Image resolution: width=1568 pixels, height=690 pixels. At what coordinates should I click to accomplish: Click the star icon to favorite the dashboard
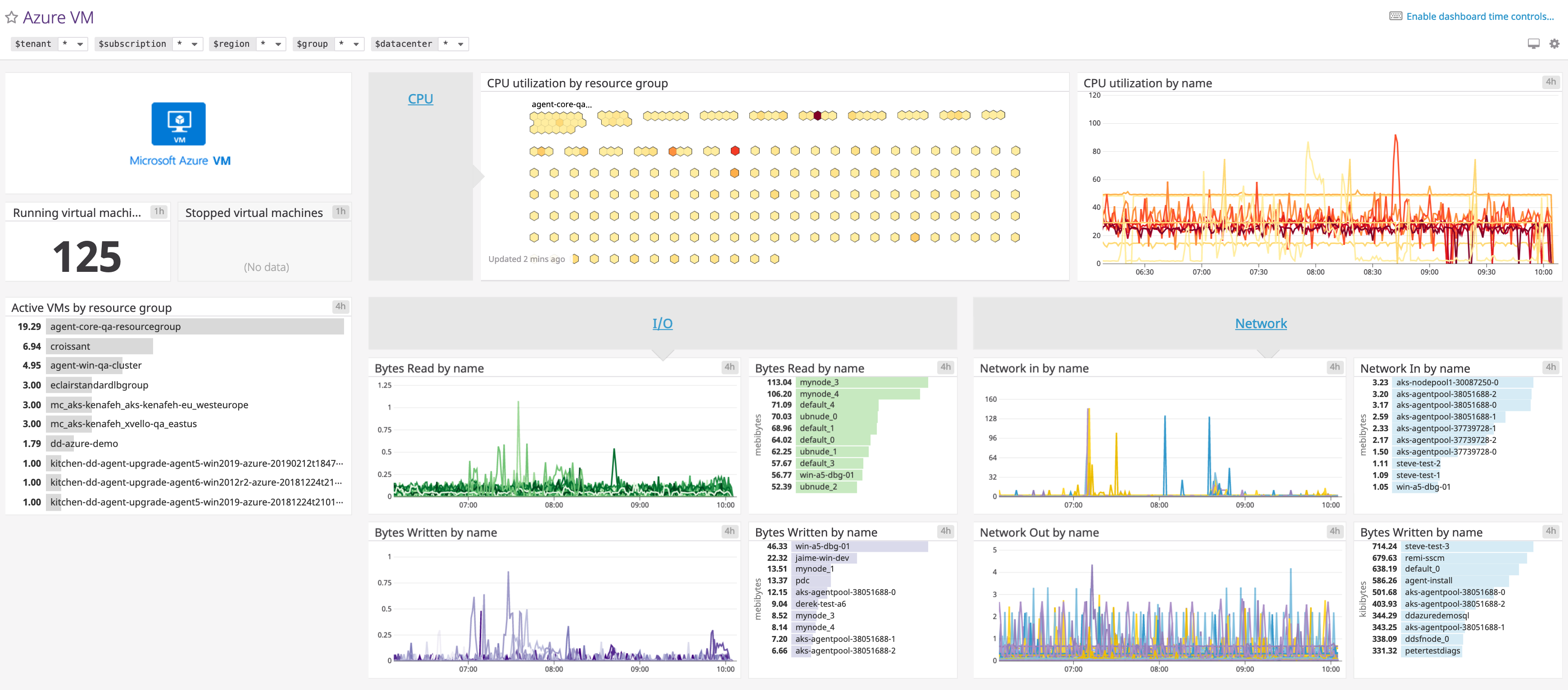tap(11, 17)
